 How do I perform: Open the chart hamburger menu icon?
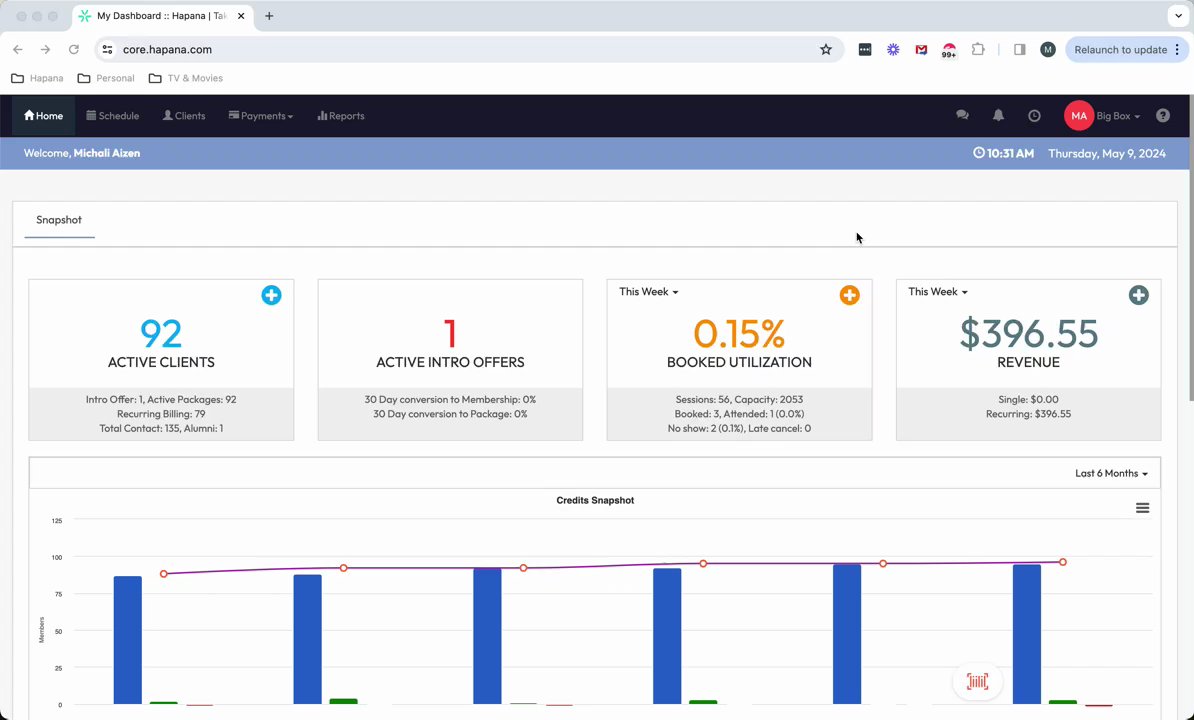click(1142, 508)
